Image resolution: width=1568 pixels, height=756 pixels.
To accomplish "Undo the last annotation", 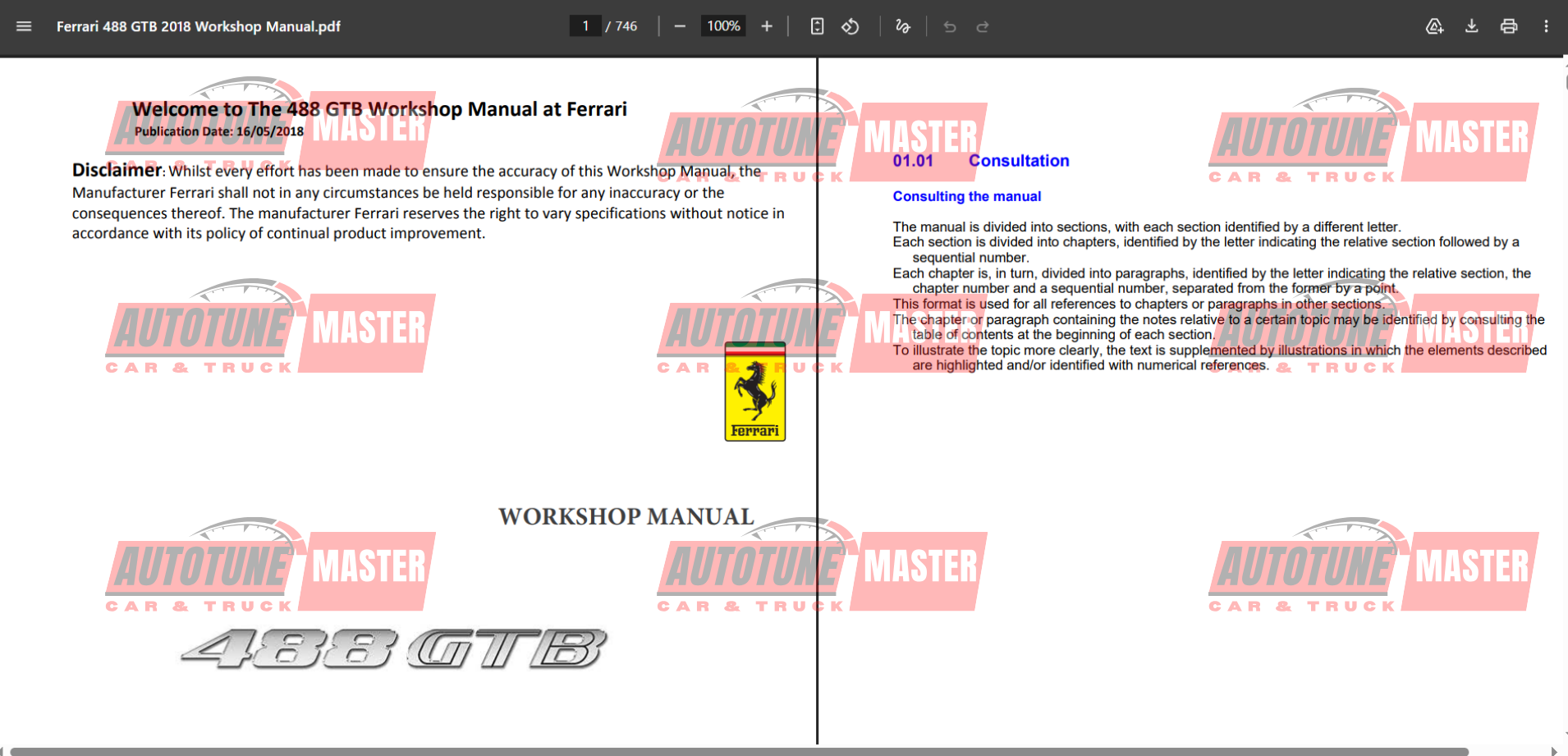I will [950, 26].
